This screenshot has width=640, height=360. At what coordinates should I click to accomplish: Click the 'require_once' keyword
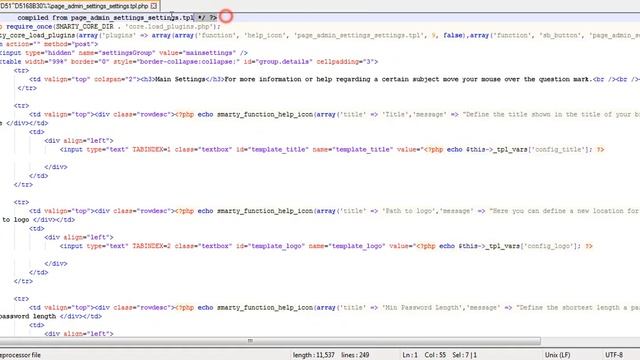click(29, 27)
